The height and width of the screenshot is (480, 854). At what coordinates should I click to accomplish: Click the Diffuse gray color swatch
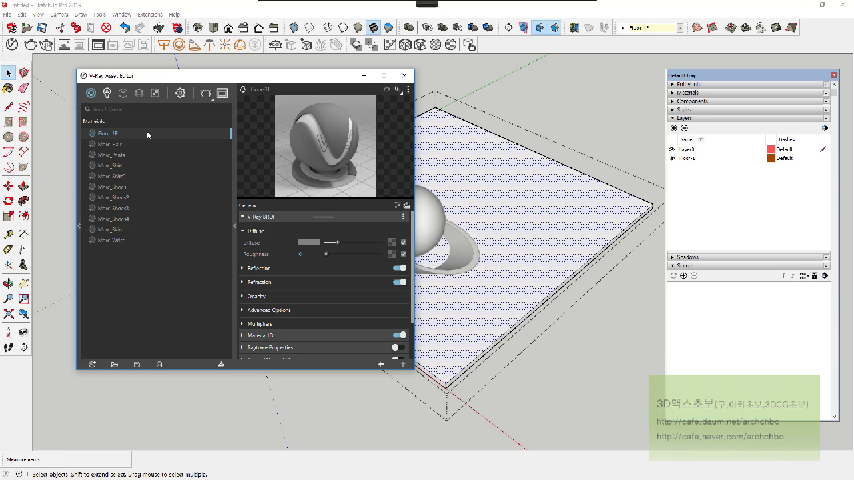(x=309, y=242)
